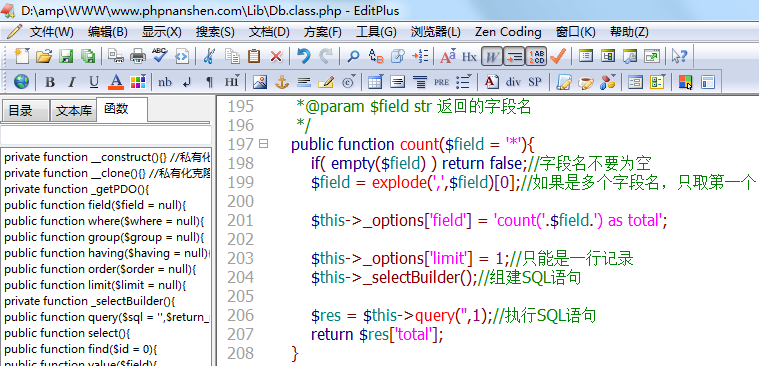This screenshot has width=759, height=366.
Task: Switch to the 文本库 tab
Action: click(x=74, y=111)
